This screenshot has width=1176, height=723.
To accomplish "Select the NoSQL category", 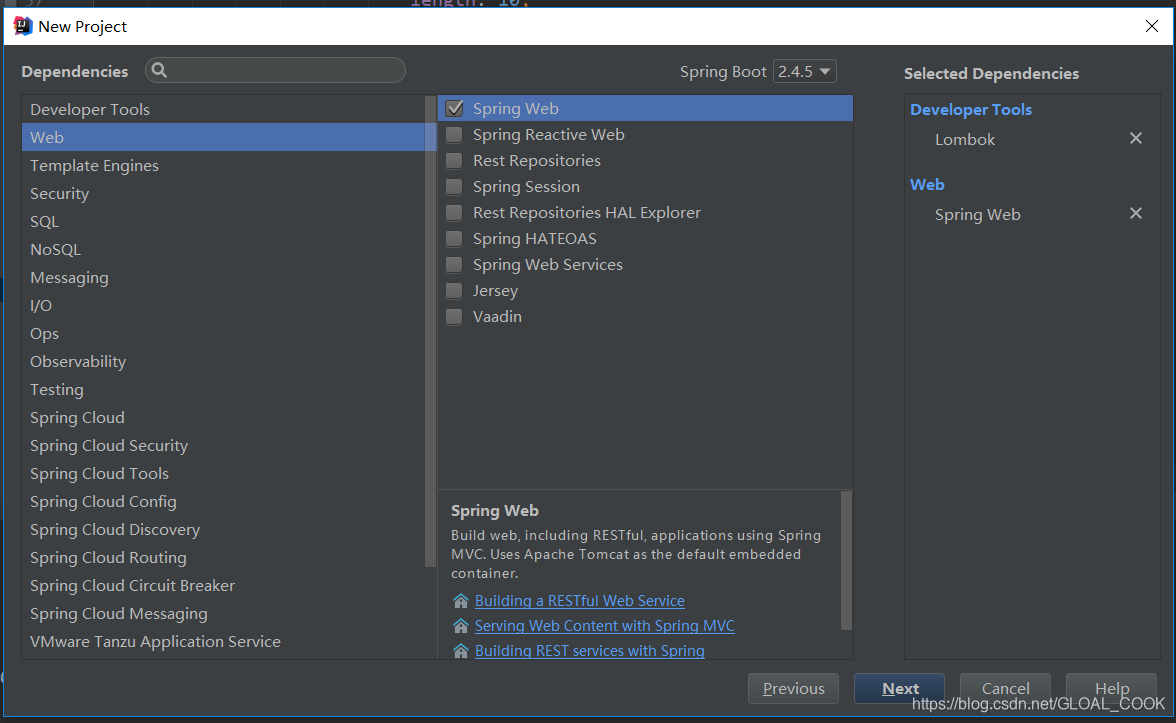I will pos(224,250).
